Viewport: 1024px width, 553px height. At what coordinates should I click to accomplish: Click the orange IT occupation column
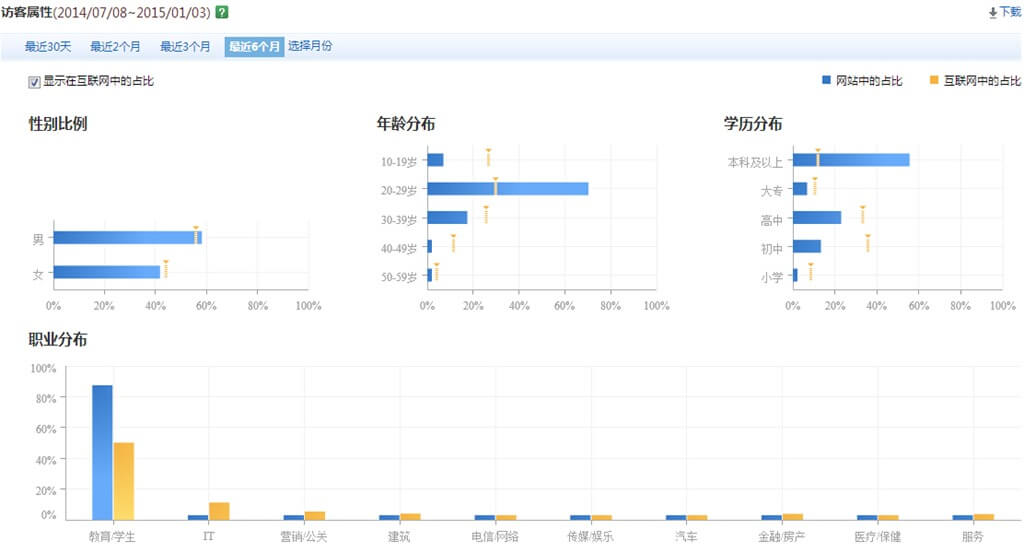[219, 511]
